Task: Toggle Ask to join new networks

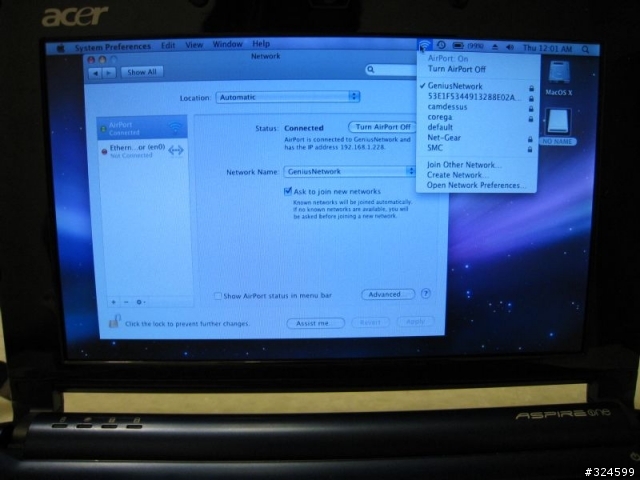Action: pyautogui.click(x=288, y=191)
